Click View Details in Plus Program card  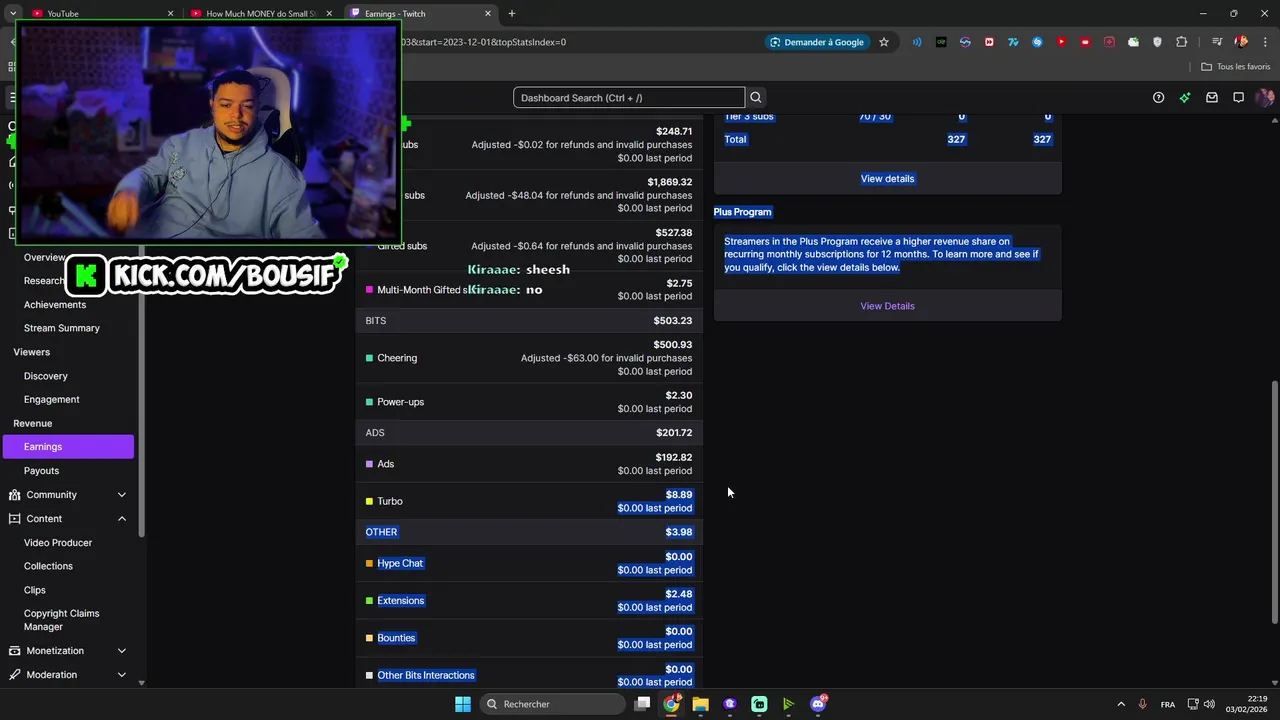click(x=887, y=306)
